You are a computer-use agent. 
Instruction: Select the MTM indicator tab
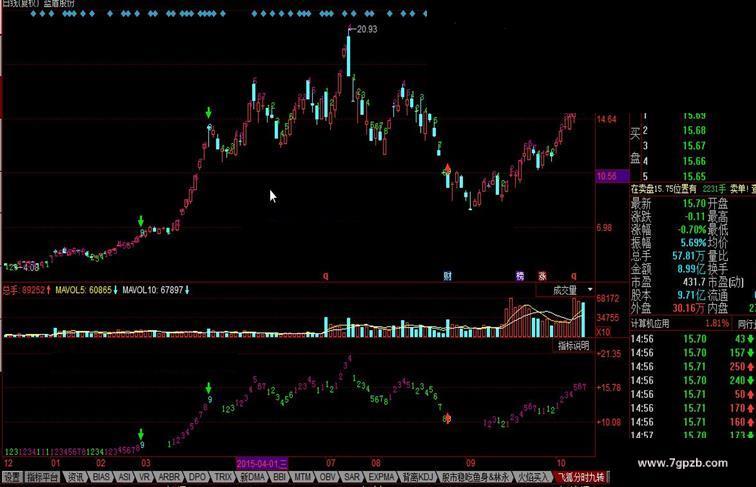(302, 477)
